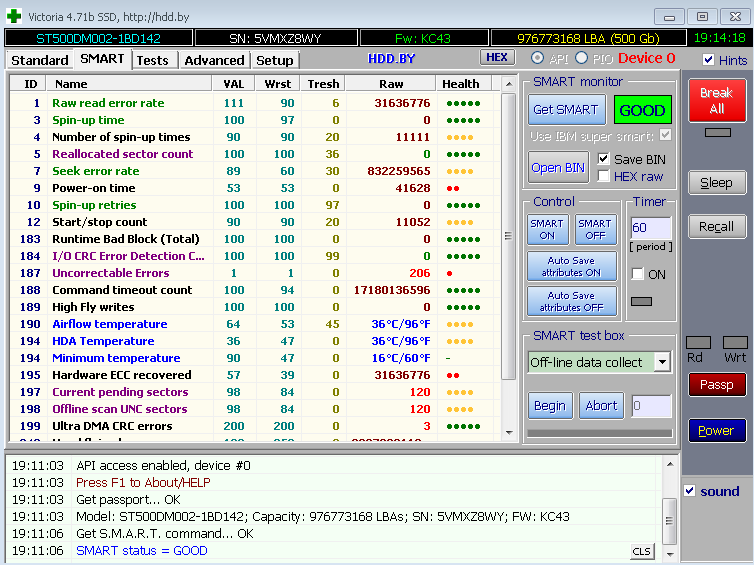Click the Name column header

[129, 84]
